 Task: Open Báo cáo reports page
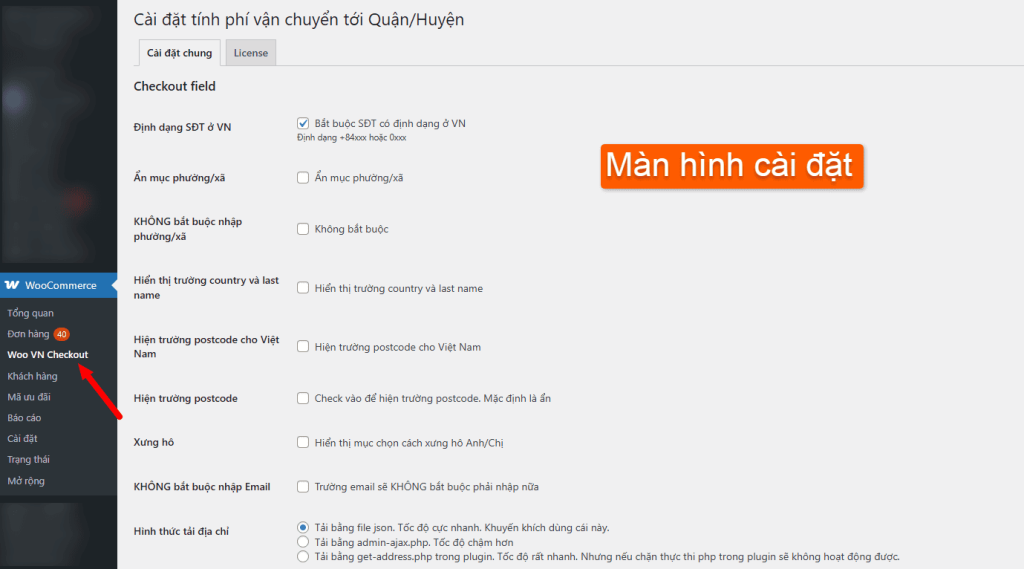point(24,418)
